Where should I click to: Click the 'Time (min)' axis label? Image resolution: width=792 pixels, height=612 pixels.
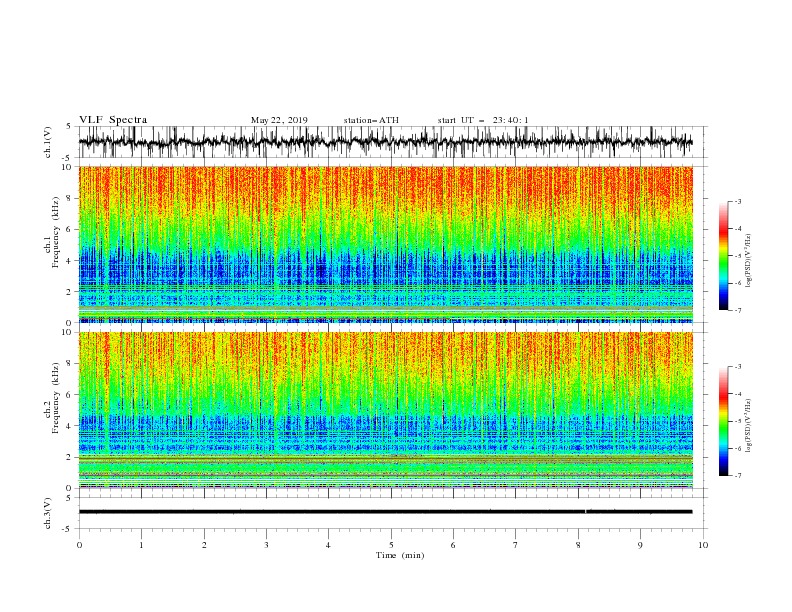pyautogui.click(x=400, y=555)
